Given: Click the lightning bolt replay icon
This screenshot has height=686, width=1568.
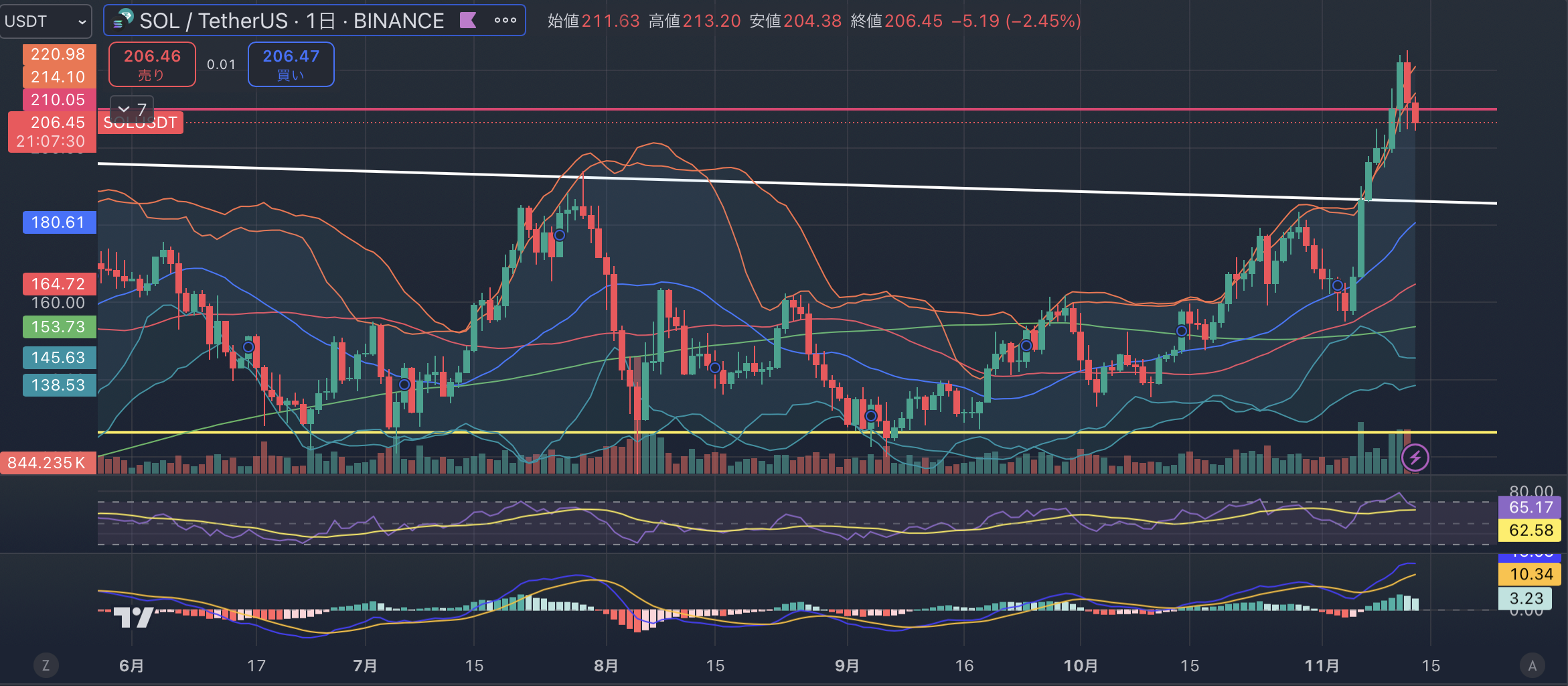Looking at the screenshot, I should click(x=1415, y=458).
